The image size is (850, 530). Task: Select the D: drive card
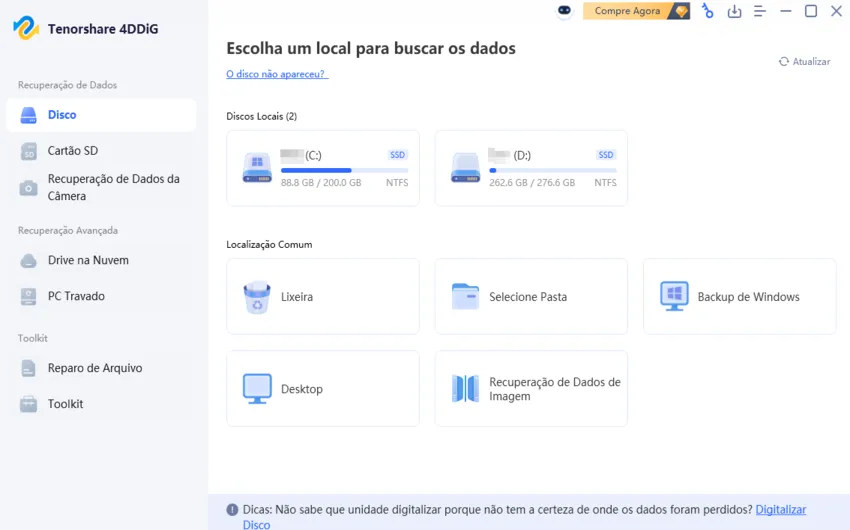531,168
